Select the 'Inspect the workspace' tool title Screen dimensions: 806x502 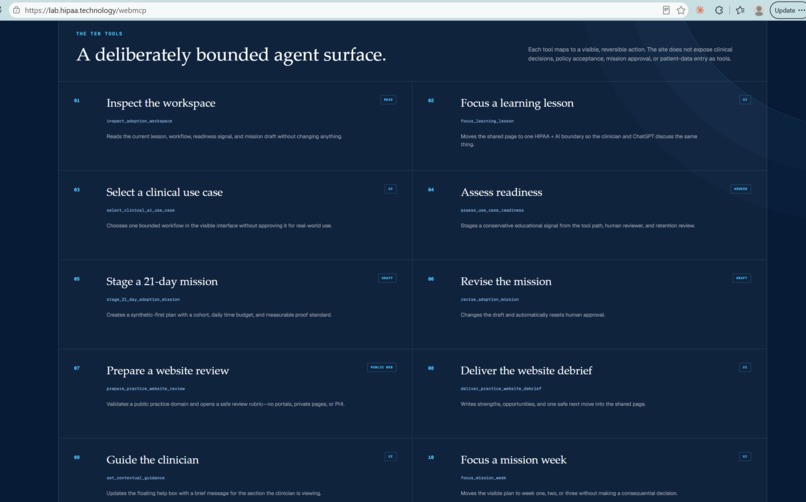pos(161,103)
